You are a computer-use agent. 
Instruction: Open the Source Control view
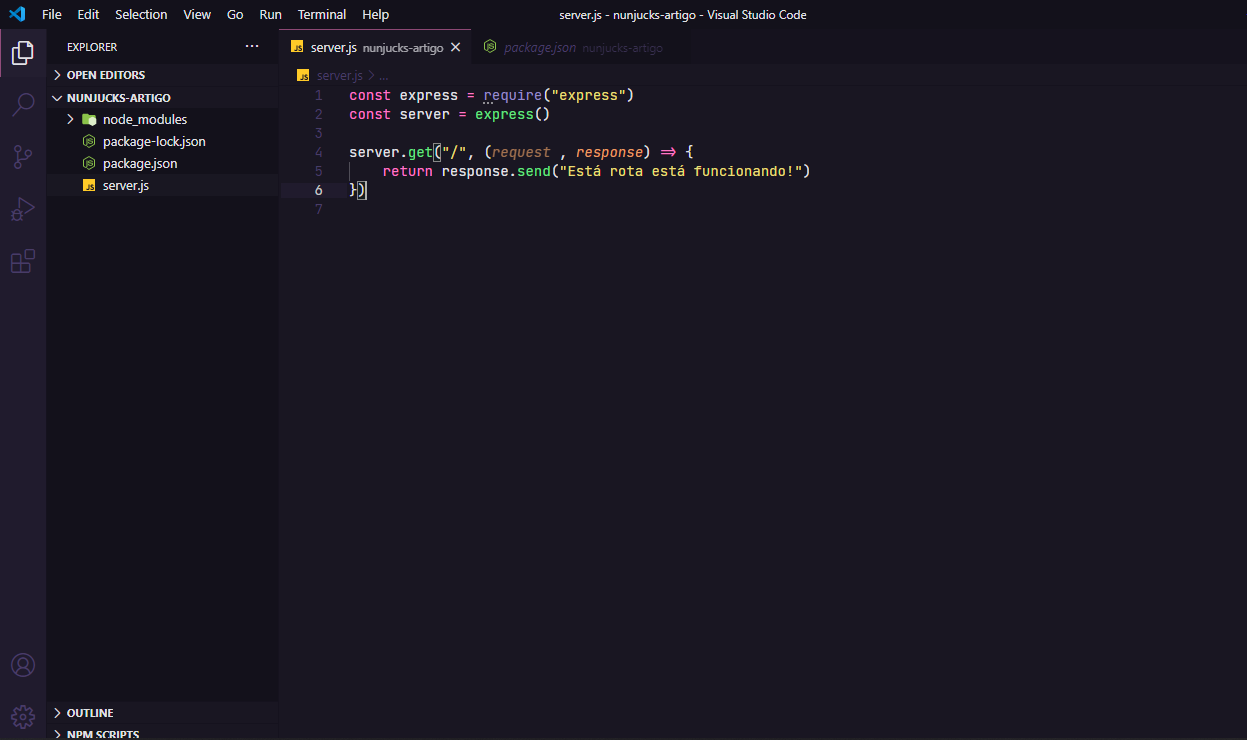pyautogui.click(x=23, y=157)
